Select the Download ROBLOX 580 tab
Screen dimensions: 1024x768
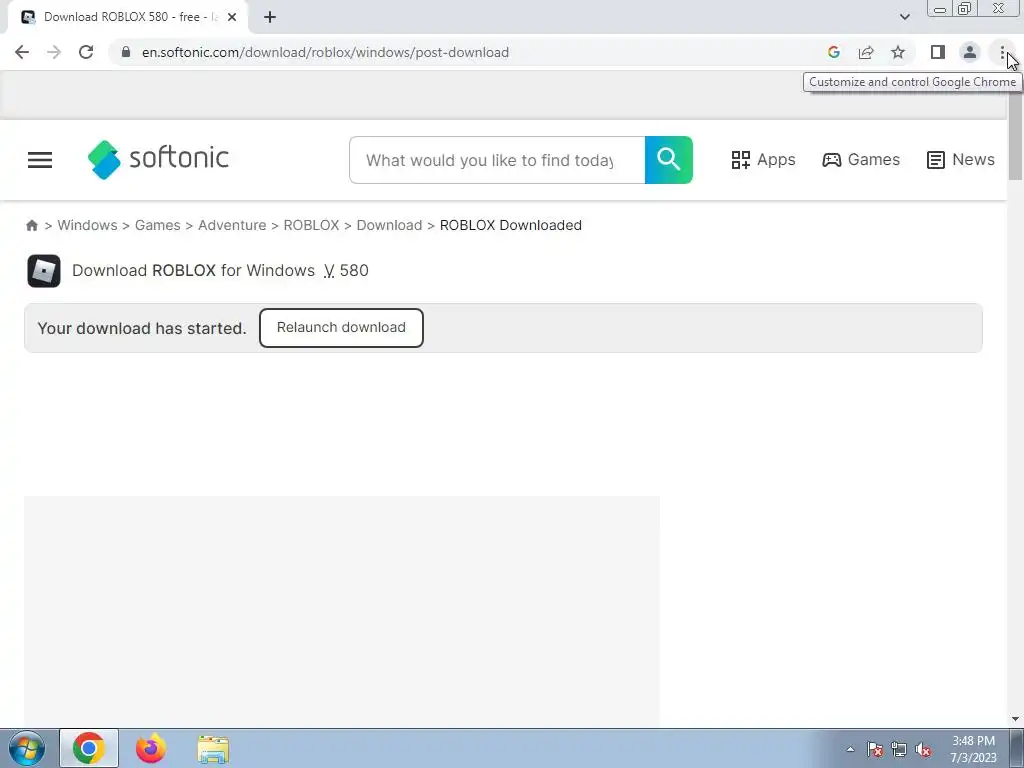(127, 17)
